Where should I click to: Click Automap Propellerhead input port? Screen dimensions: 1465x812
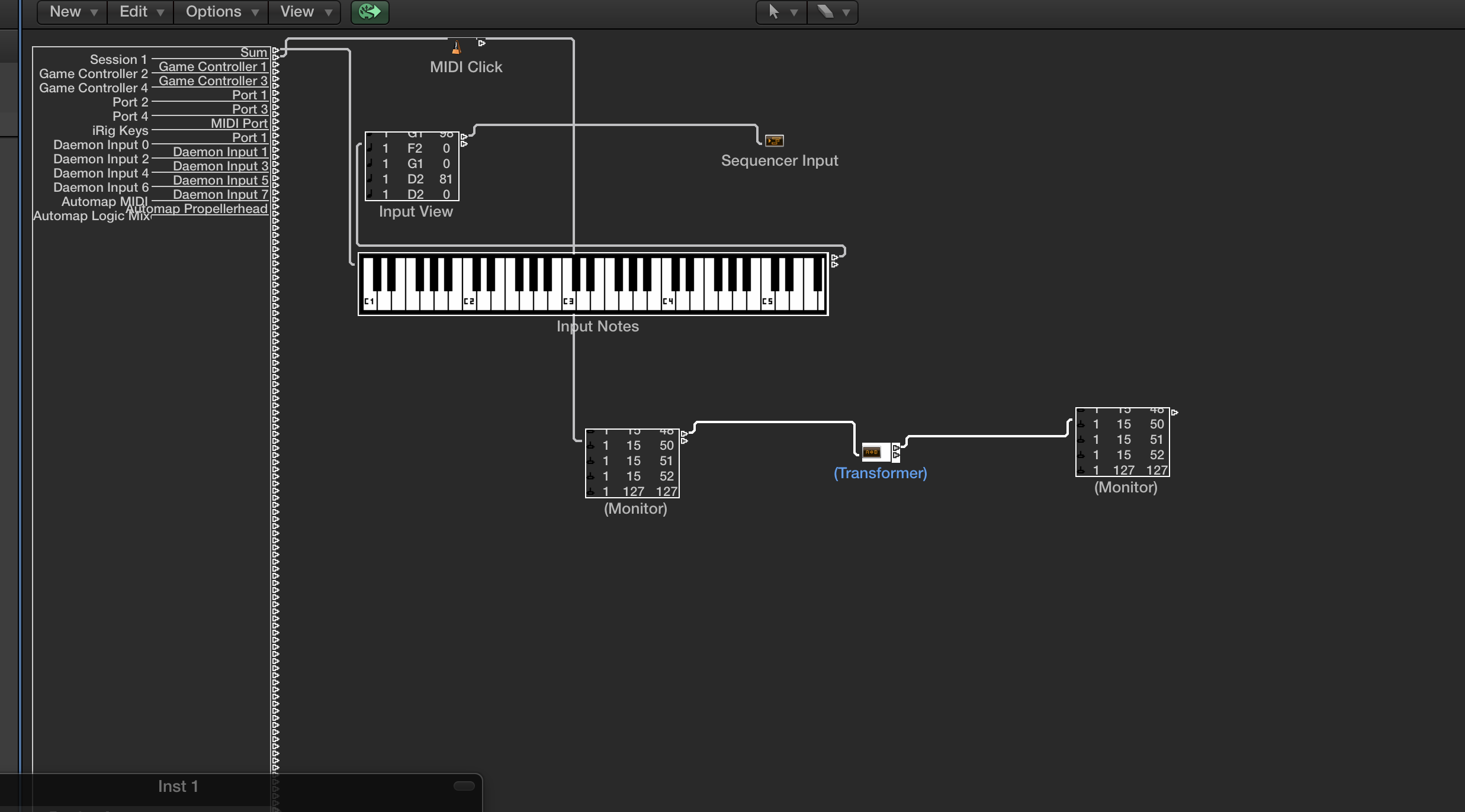point(197,209)
